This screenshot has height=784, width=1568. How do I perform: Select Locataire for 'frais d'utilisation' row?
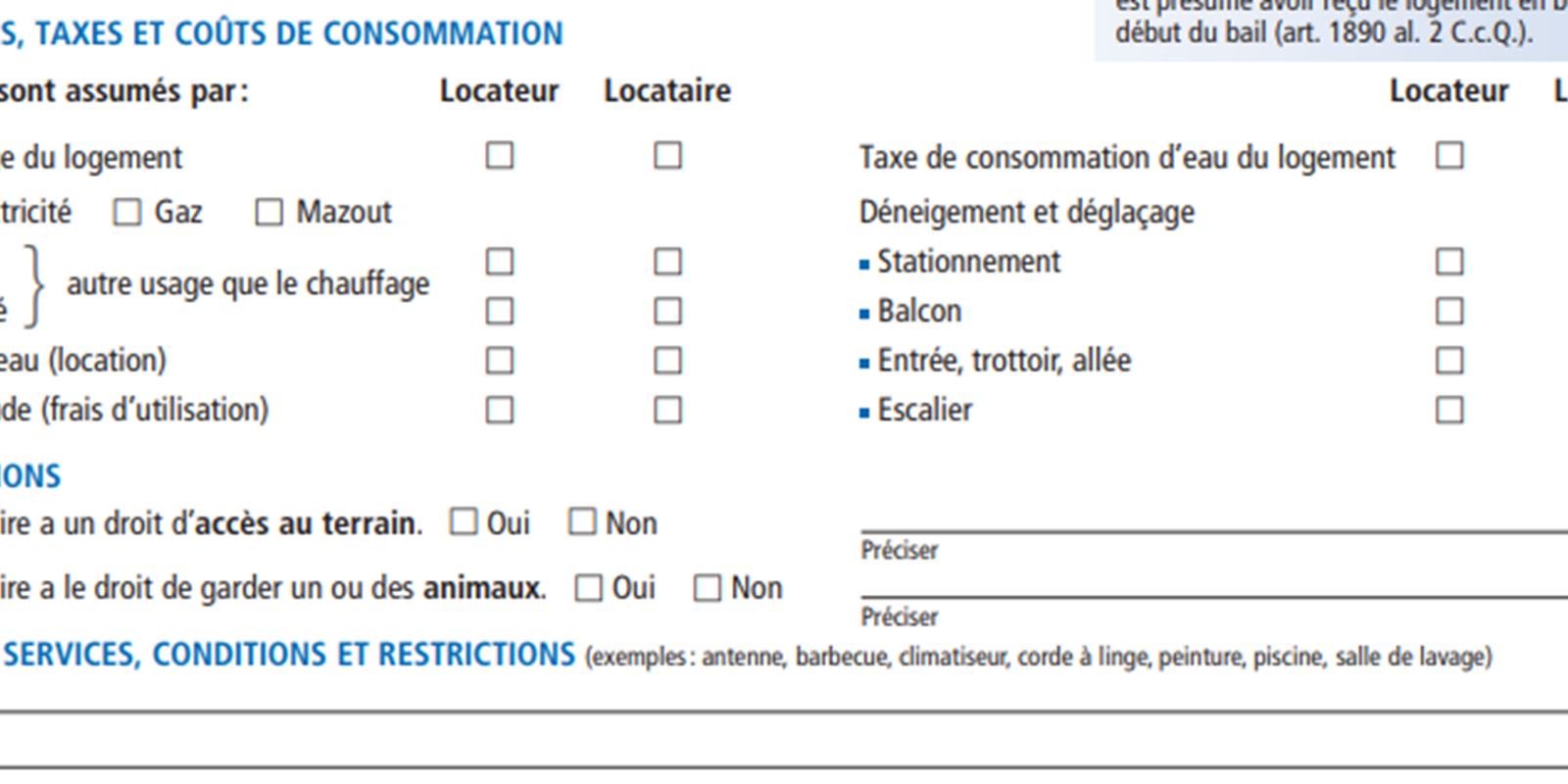click(668, 410)
